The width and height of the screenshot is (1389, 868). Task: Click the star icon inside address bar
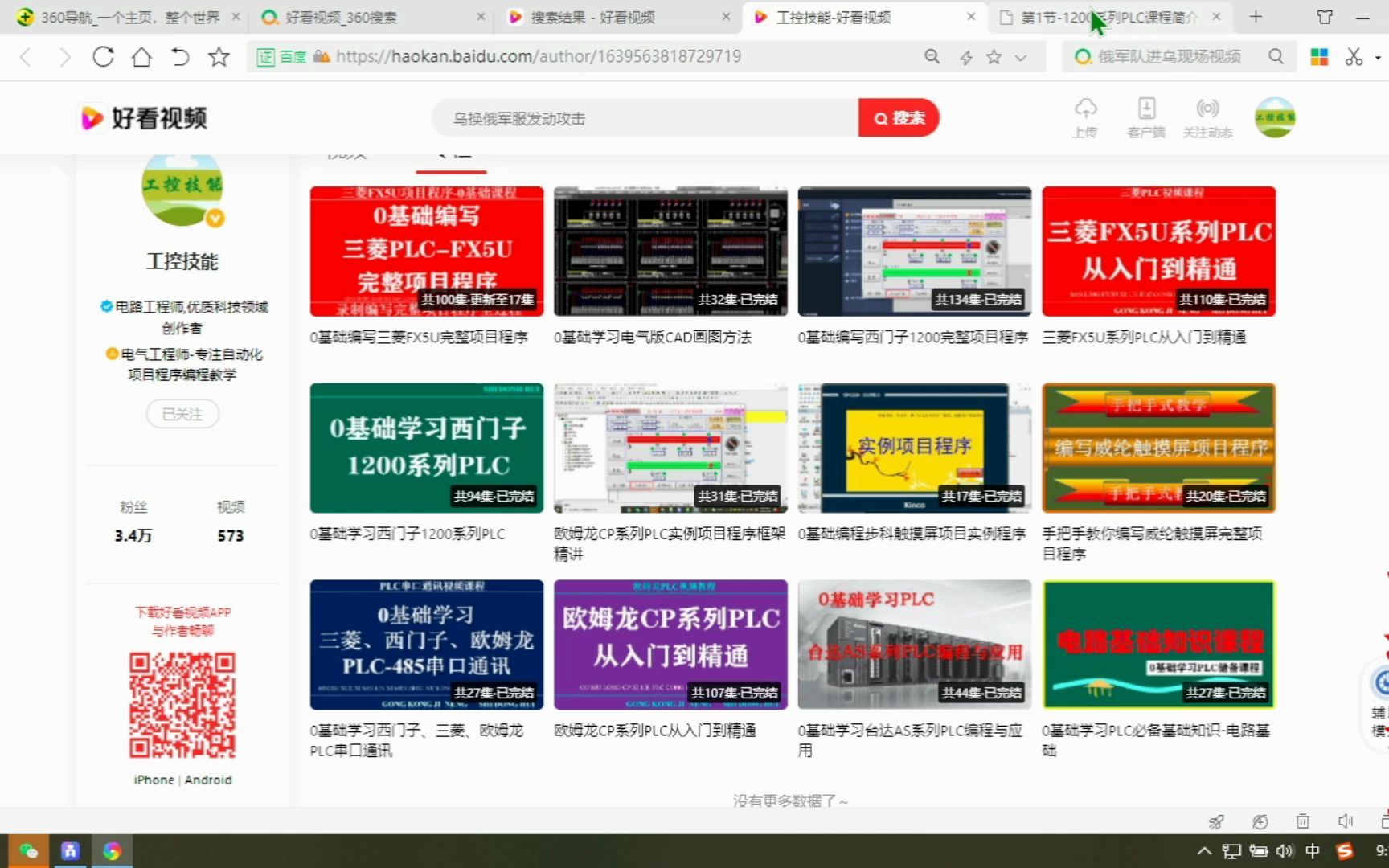pos(994,57)
